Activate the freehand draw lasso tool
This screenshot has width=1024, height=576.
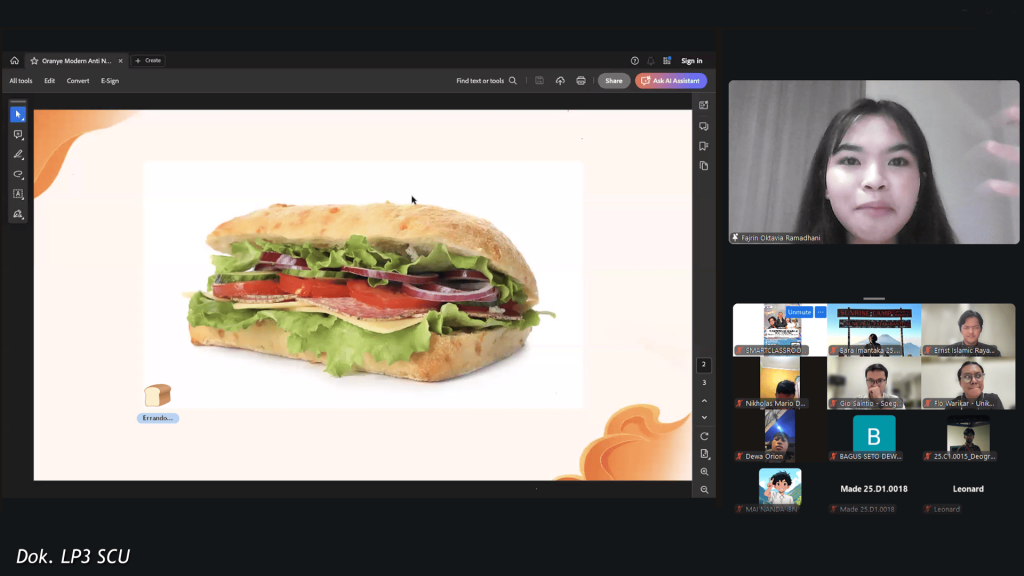coord(18,175)
